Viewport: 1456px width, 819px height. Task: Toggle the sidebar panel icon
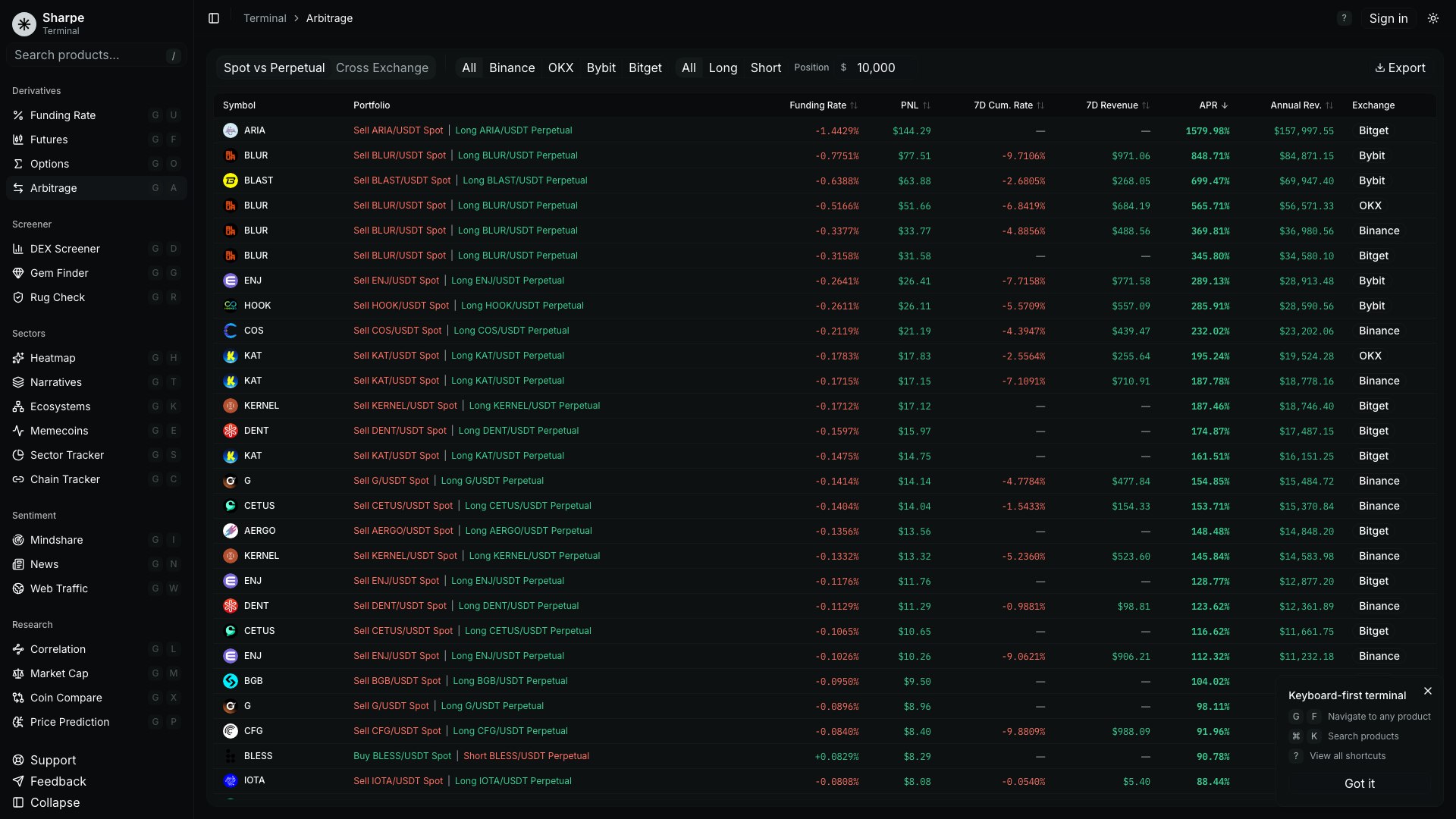pos(214,18)
